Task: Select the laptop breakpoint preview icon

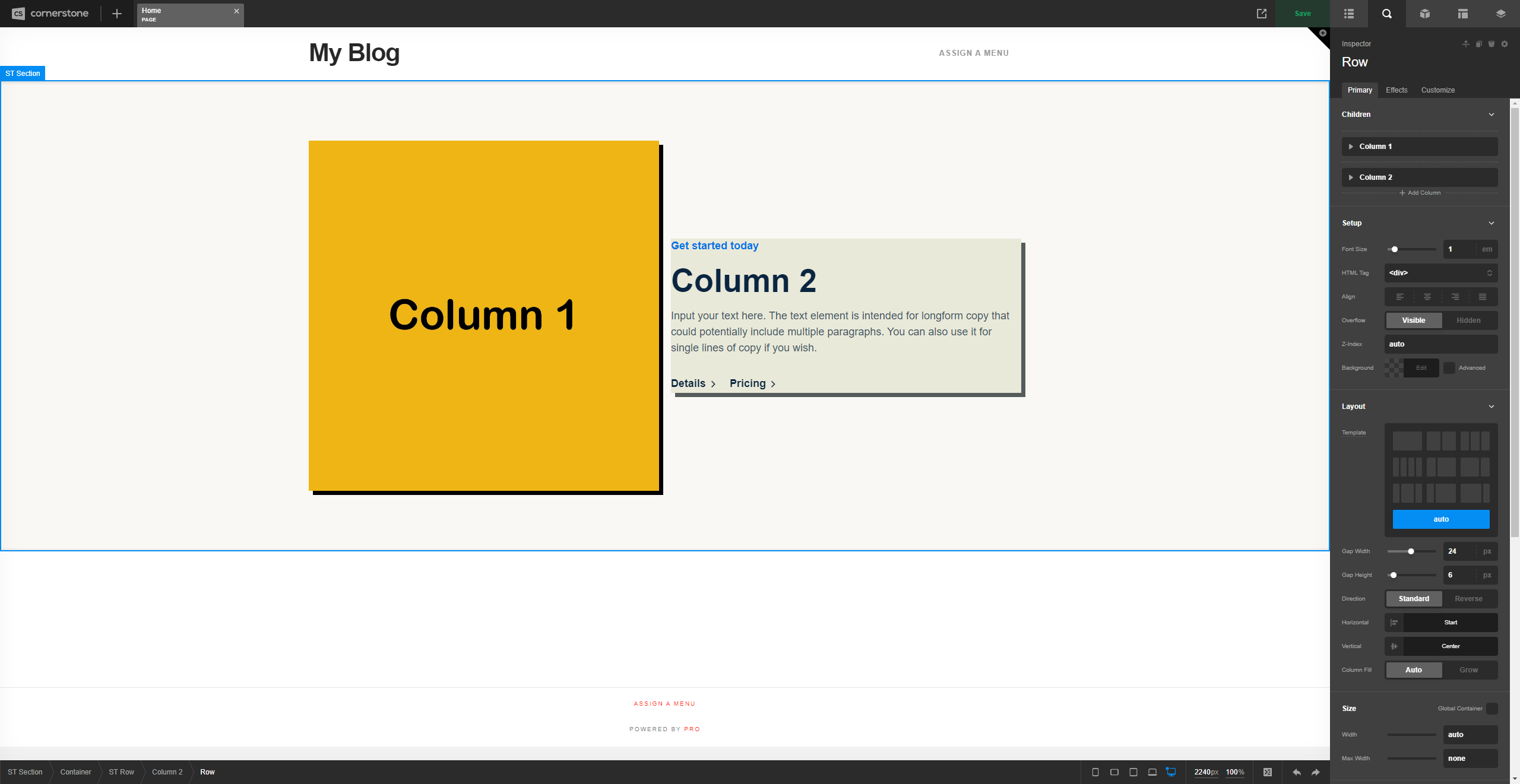Action: coord(1152,772)
